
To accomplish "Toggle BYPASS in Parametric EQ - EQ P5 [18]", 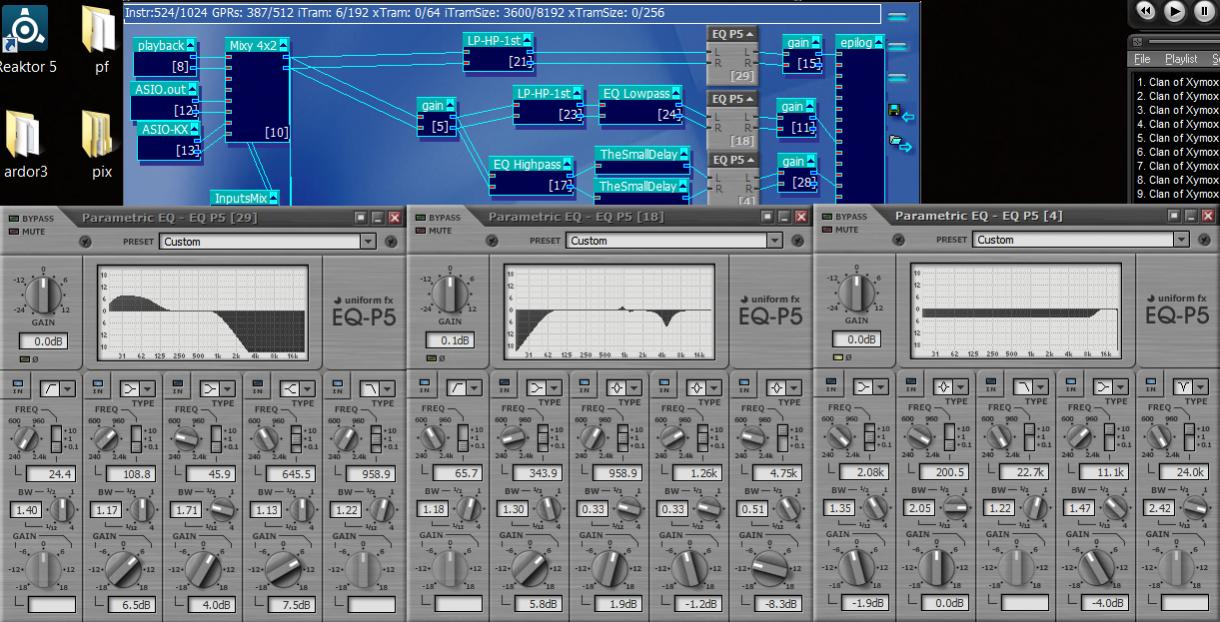I will (x=418, y=217).
